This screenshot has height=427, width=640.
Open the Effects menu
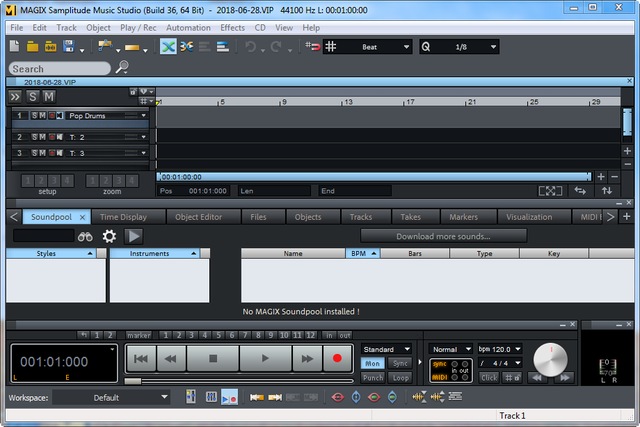click(x=232, y=27)
